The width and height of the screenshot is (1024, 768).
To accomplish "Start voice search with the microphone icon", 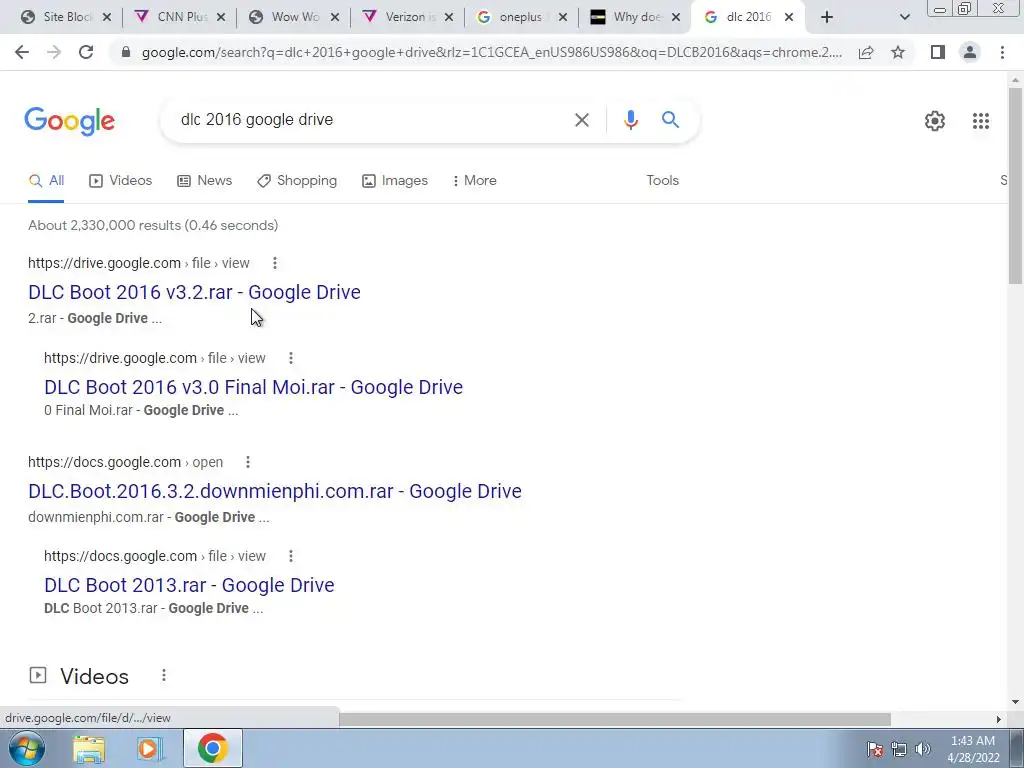I will pyautogui.click(x=630, y=120).
